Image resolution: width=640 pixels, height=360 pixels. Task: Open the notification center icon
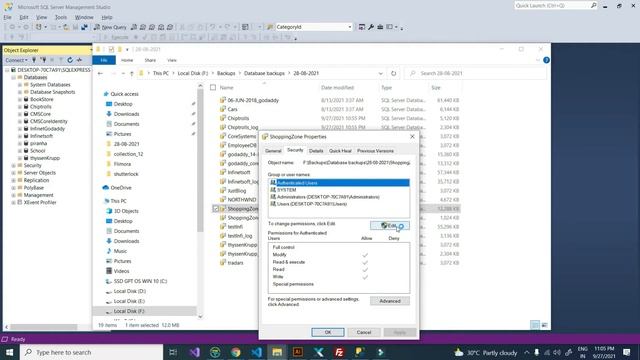tap(627, 352)
